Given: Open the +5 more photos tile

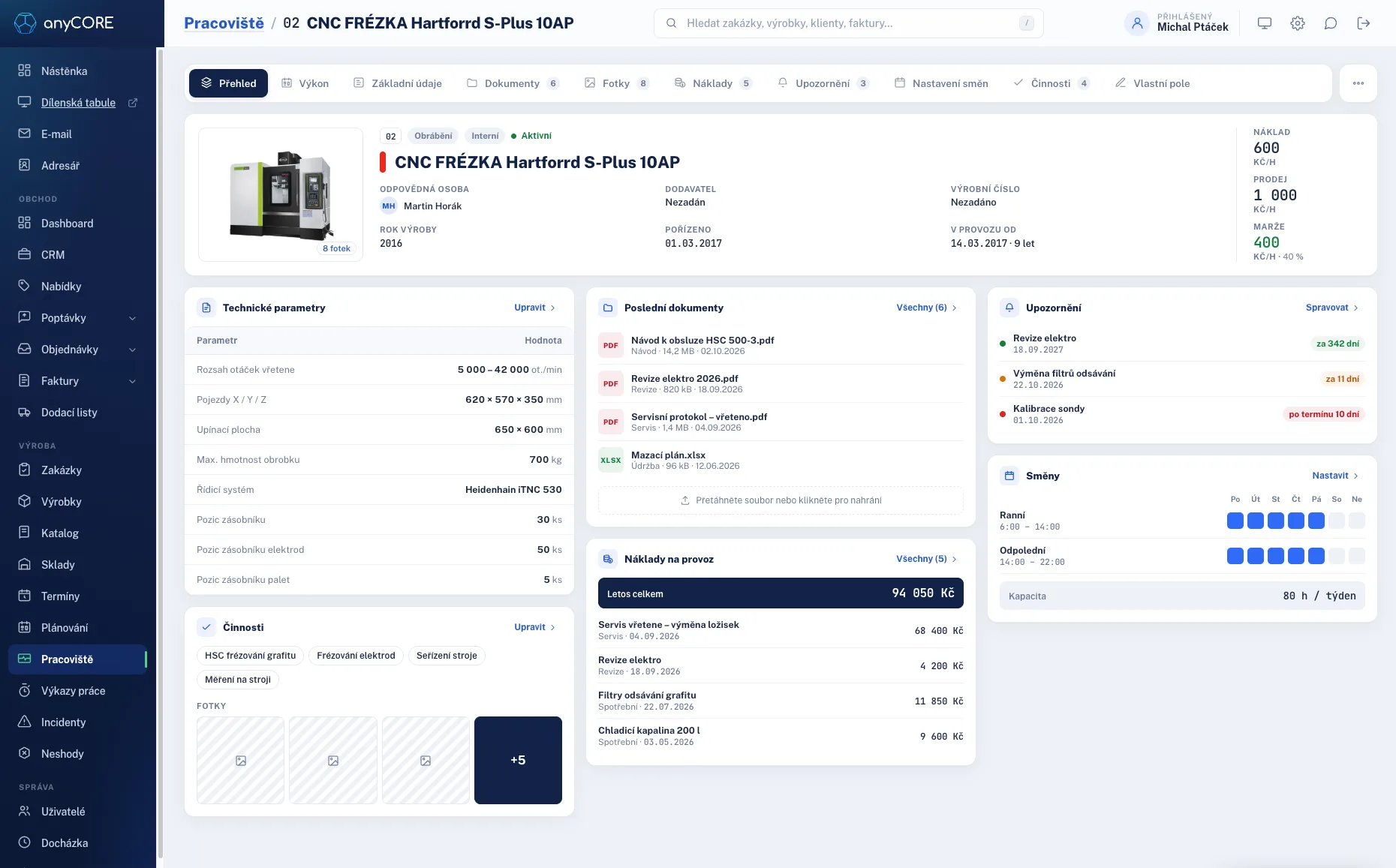Looking at the screenshot, I should pyautogui.click(x=518, y=760).
